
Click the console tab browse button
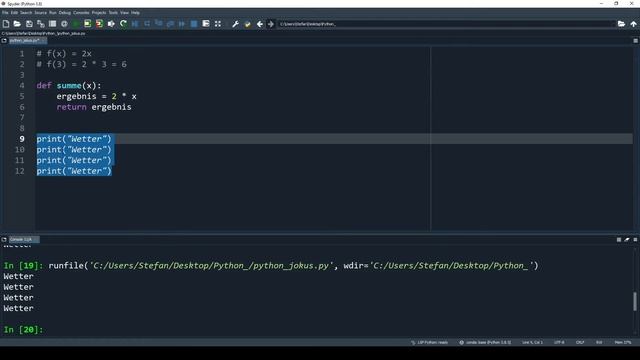tap(4, 240)
